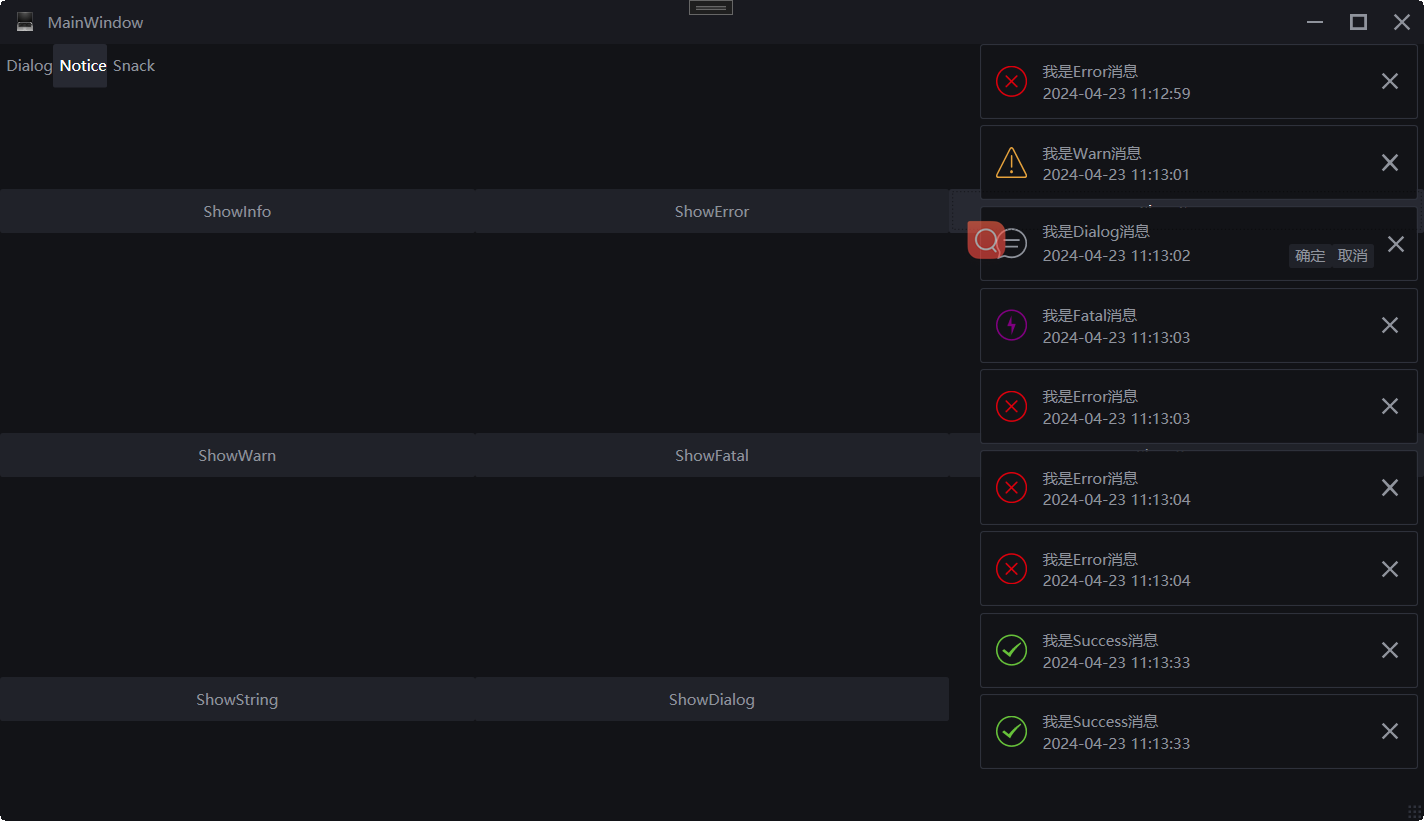The height and width of the screenshot is (821, 1424).
Task: Close the Dialog message notification
Action: click(1396, 243)
